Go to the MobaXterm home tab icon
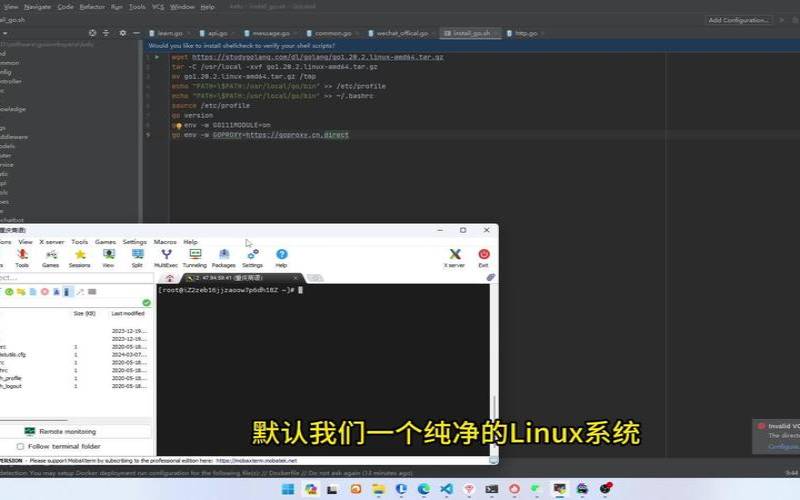This screenshot has width=800, height=500. pyautogui.click(x=170, y=278)
